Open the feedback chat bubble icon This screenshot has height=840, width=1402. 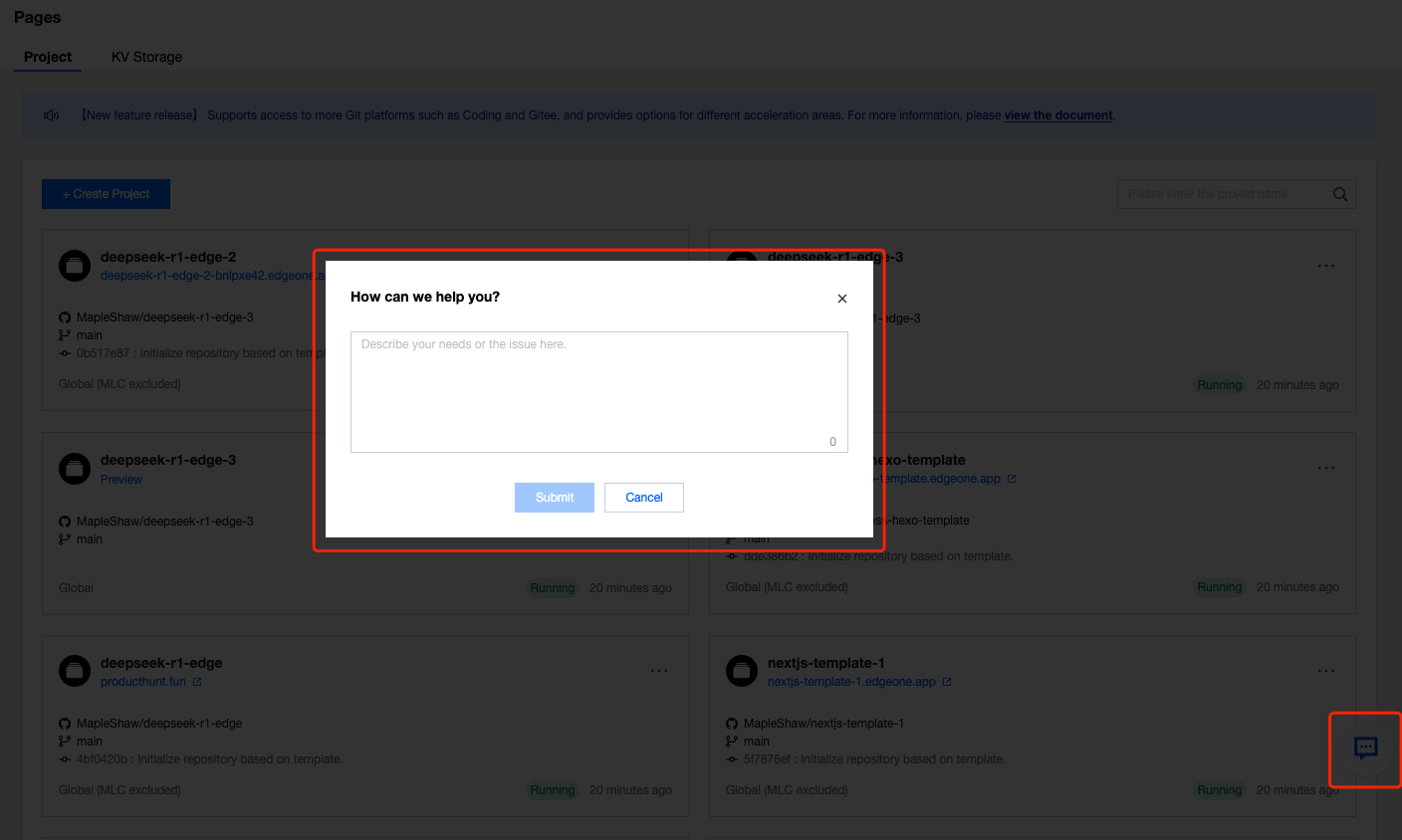click(1365, 749)
